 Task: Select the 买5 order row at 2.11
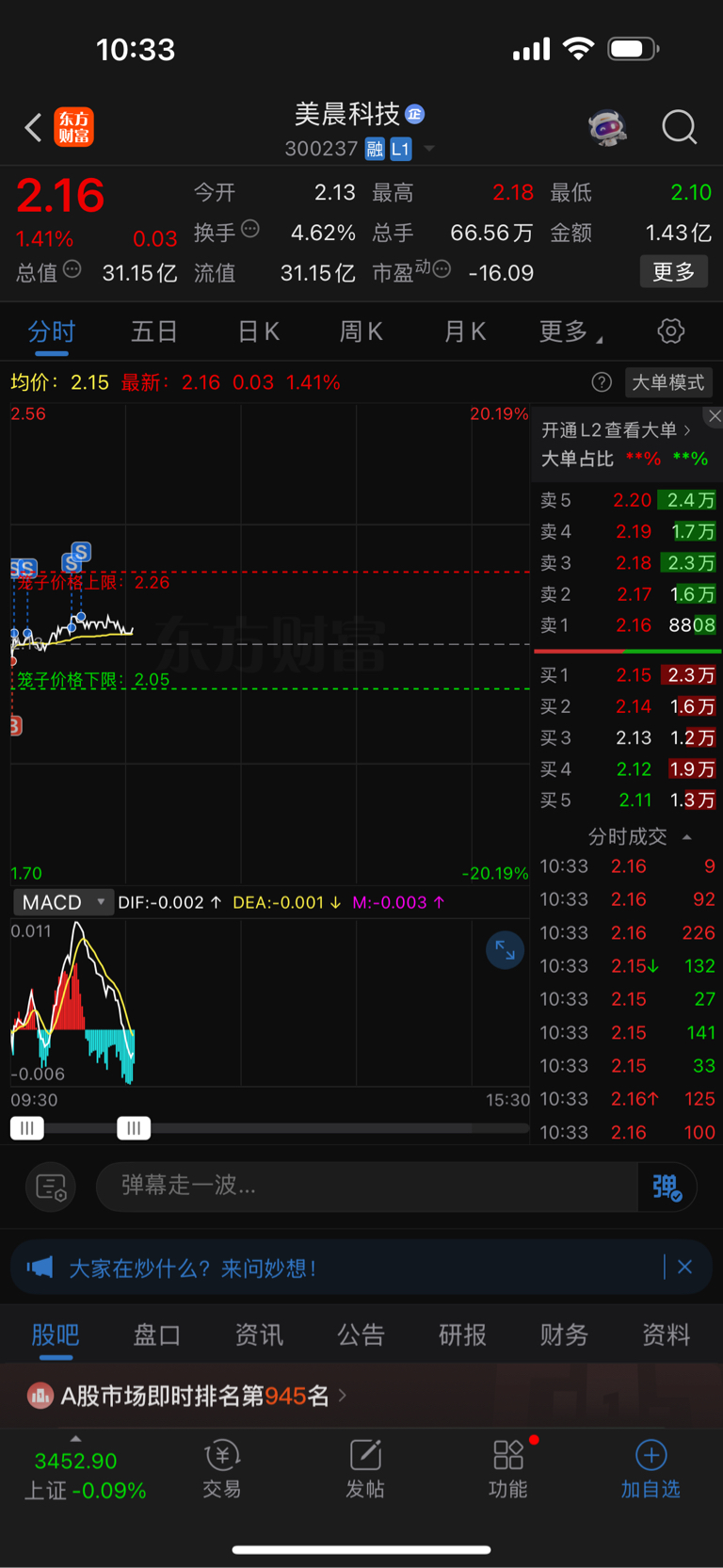pos(627,800)
